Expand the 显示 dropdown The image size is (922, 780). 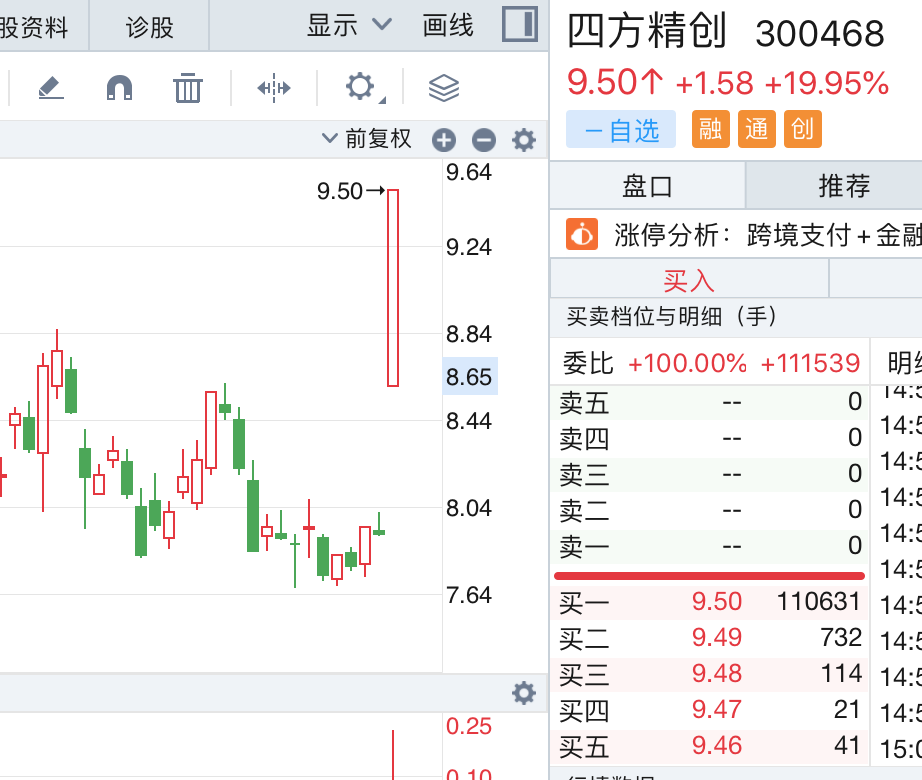point(349,26)
